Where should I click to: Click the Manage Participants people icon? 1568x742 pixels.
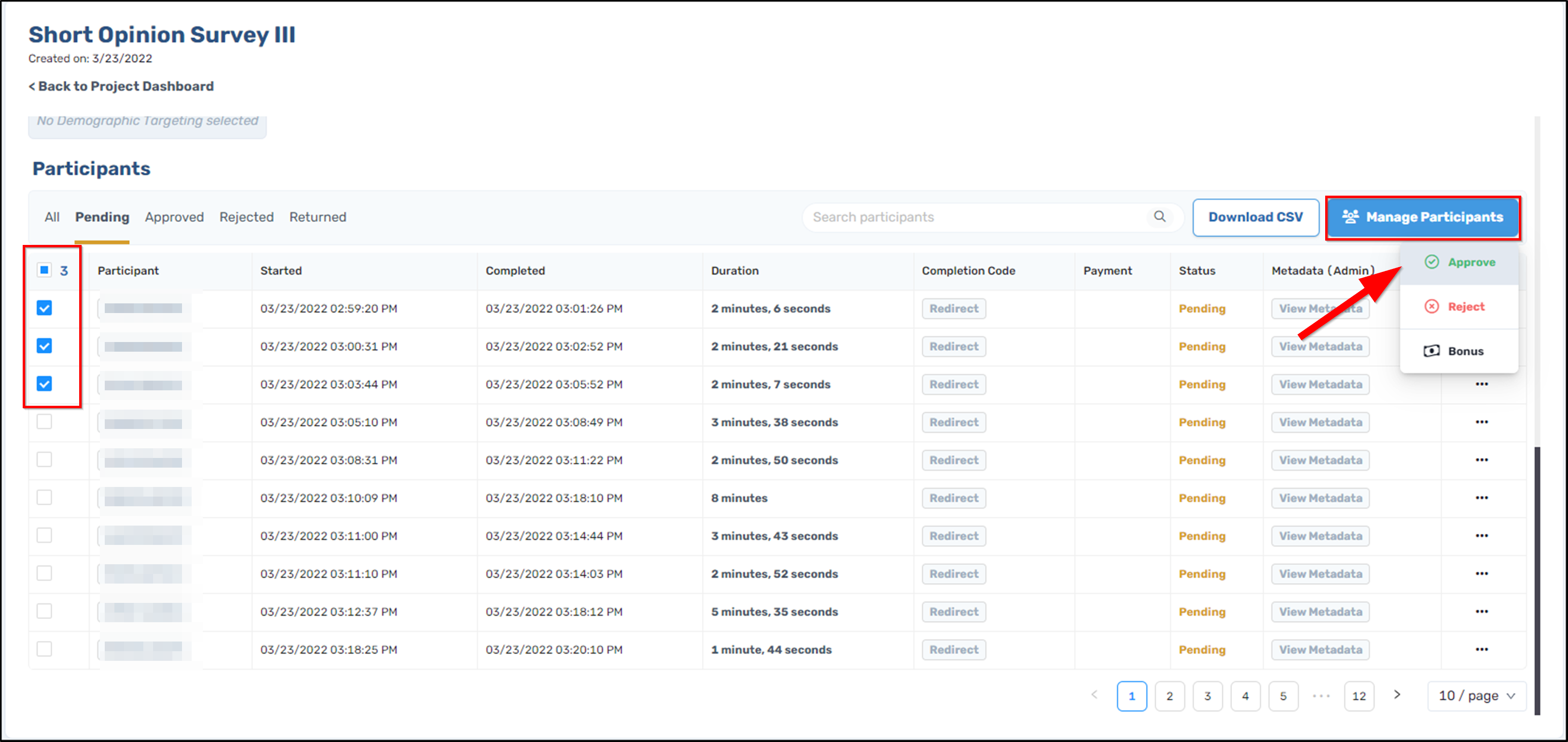click(x=1351, y=217)
